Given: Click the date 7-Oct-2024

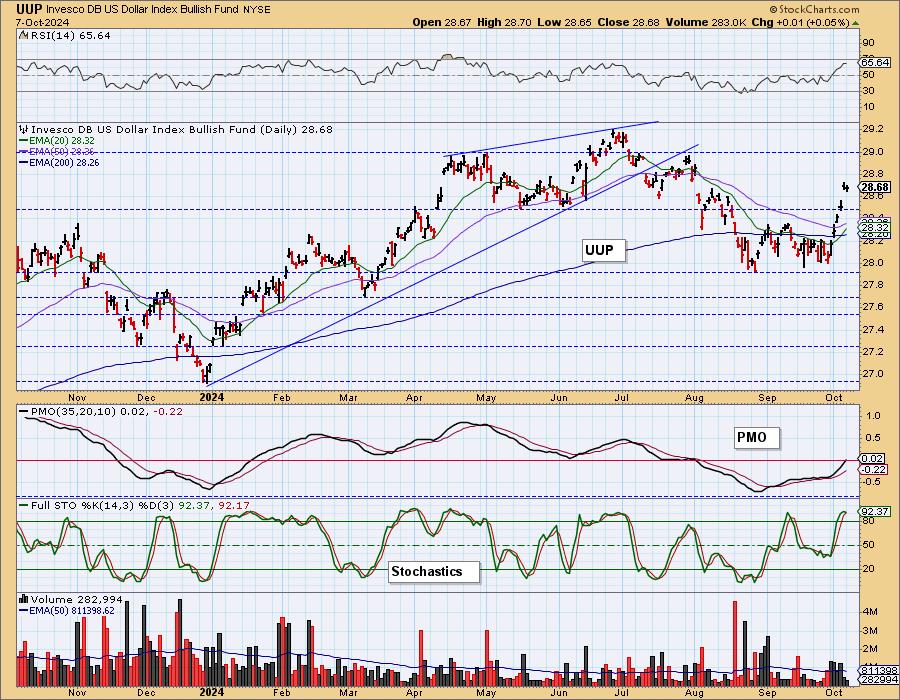Looking at the screenshot, I should click(43, 22).
